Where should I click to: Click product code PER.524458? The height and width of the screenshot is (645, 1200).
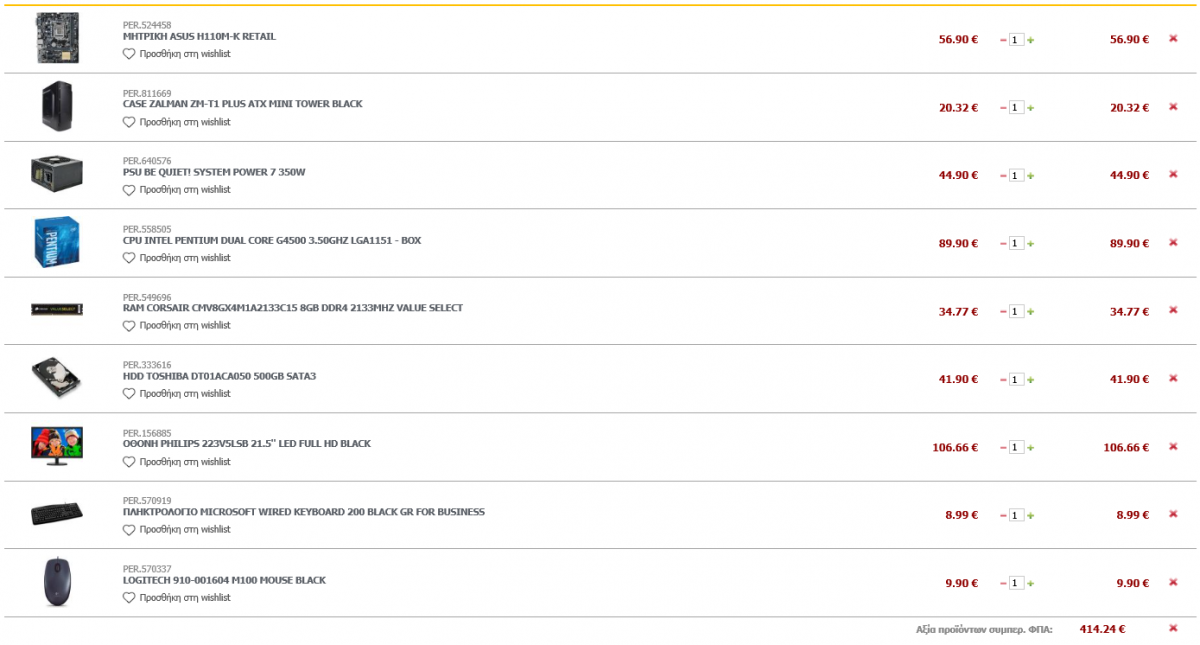[147, 24]
